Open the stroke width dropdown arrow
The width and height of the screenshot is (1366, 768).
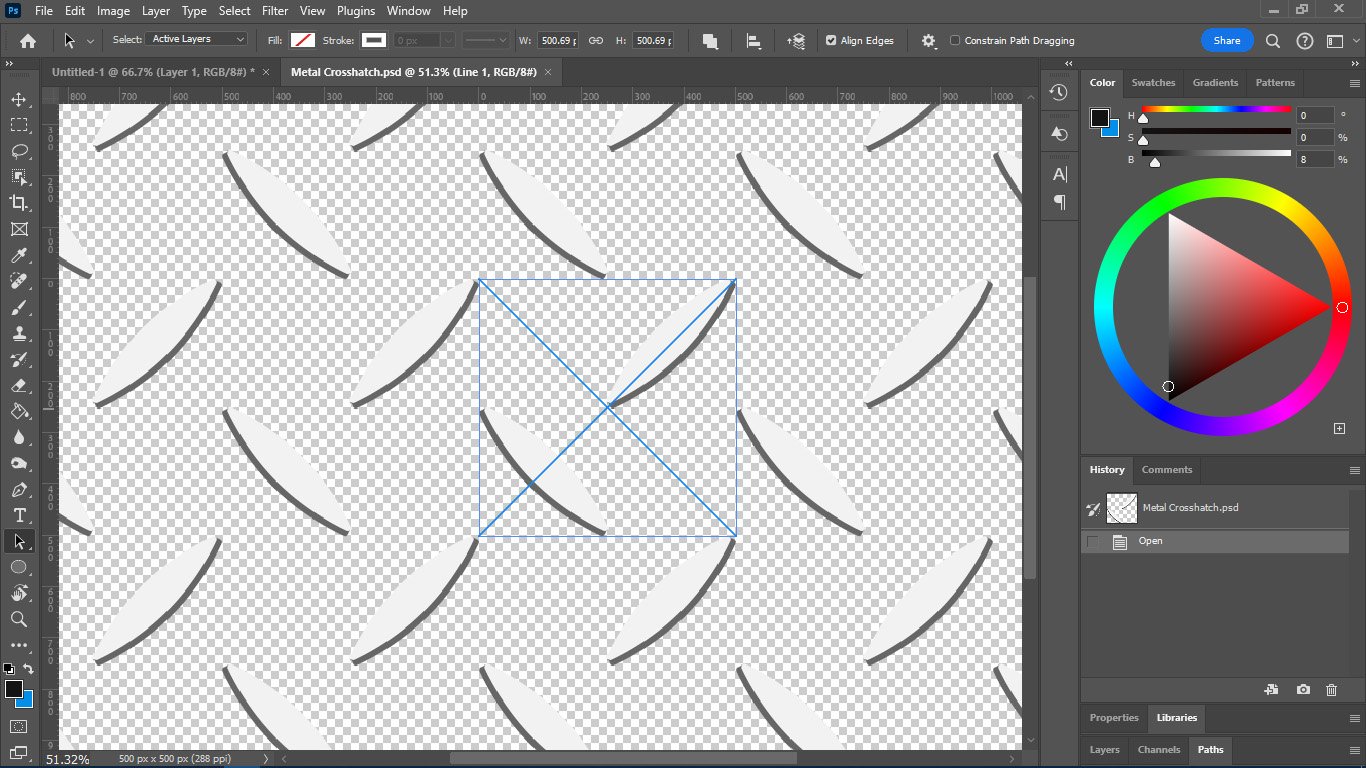[x=447, y=41]
